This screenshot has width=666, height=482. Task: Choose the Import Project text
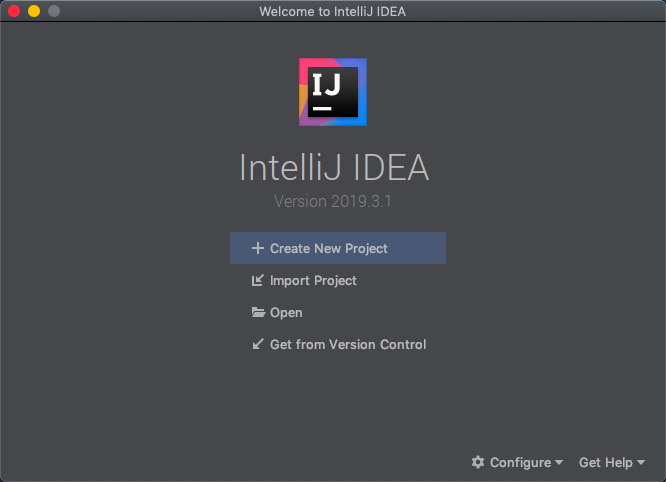coord(313,281)
